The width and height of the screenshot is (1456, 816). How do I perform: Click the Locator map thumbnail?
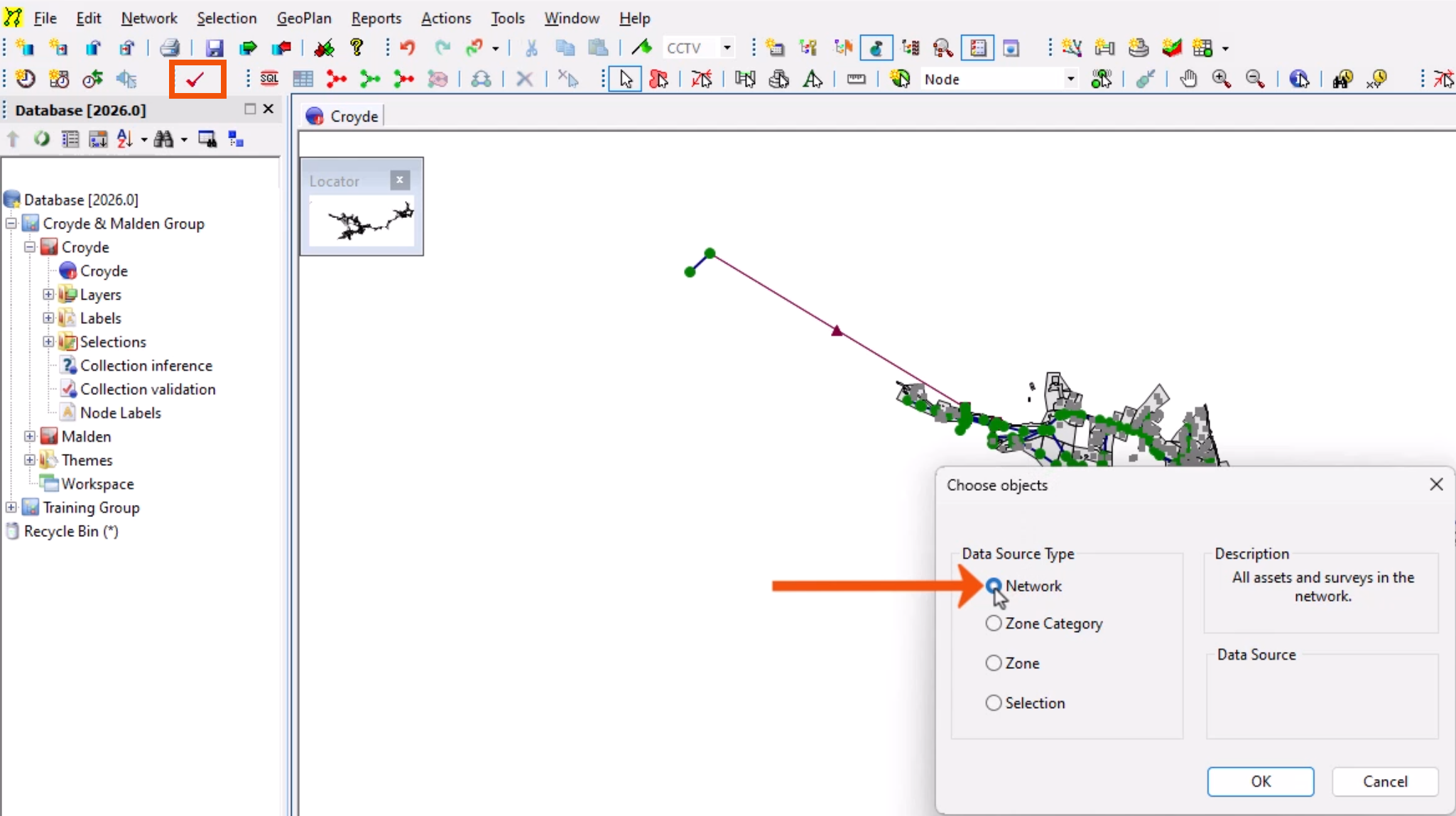click(362, 222)
